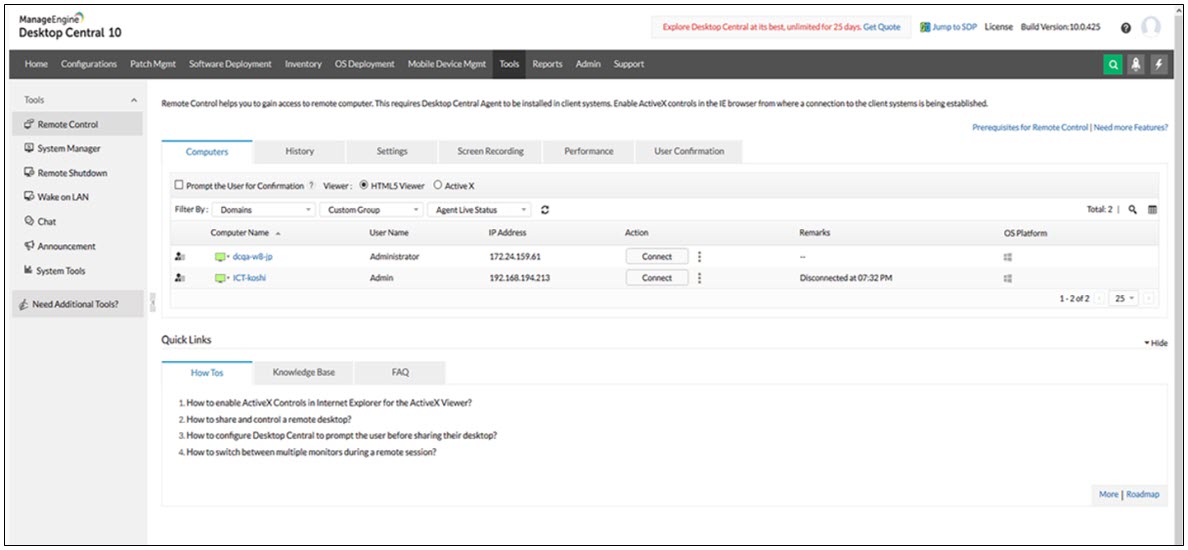Screen dimensions: 1188x550
Task: Open the Admin menu
Action: [x=588, y=64]
